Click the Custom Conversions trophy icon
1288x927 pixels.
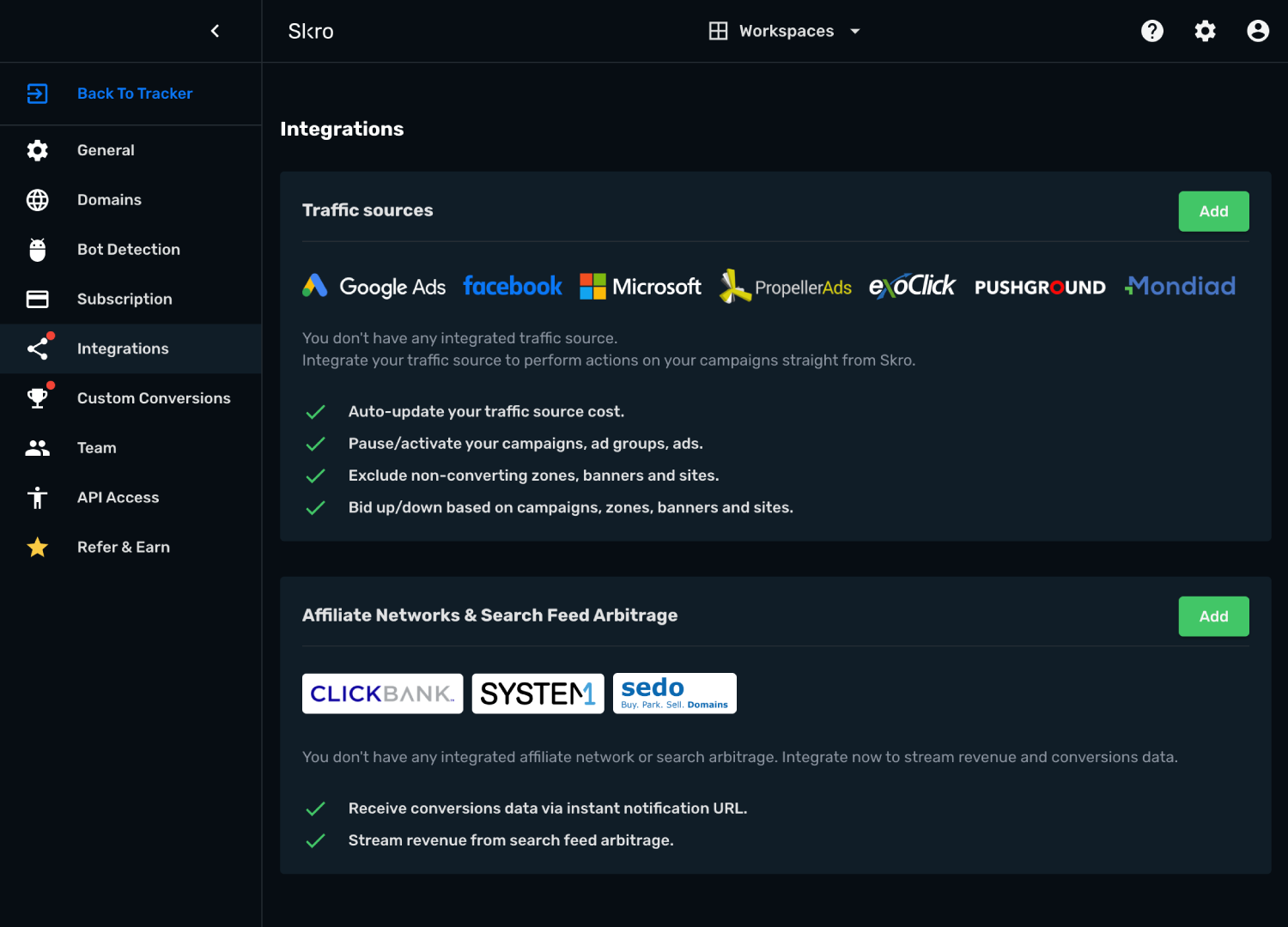click(38, 398)
